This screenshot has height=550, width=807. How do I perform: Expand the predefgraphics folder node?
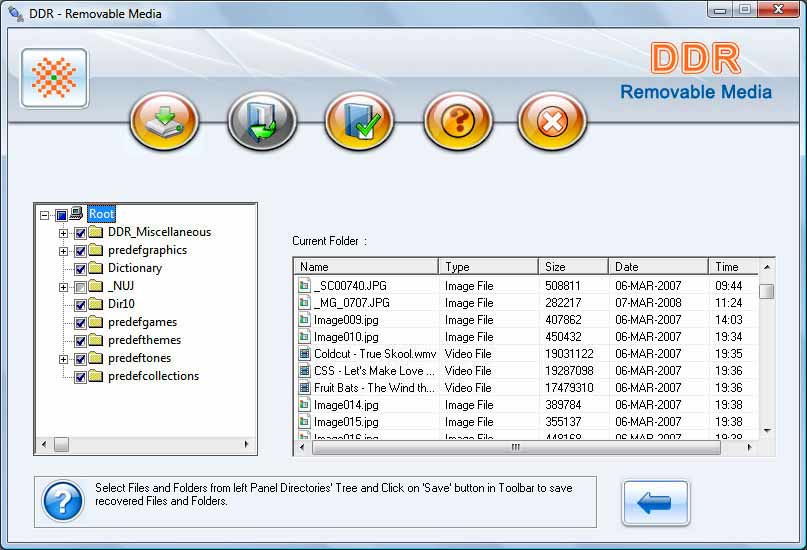click(63, 251)
